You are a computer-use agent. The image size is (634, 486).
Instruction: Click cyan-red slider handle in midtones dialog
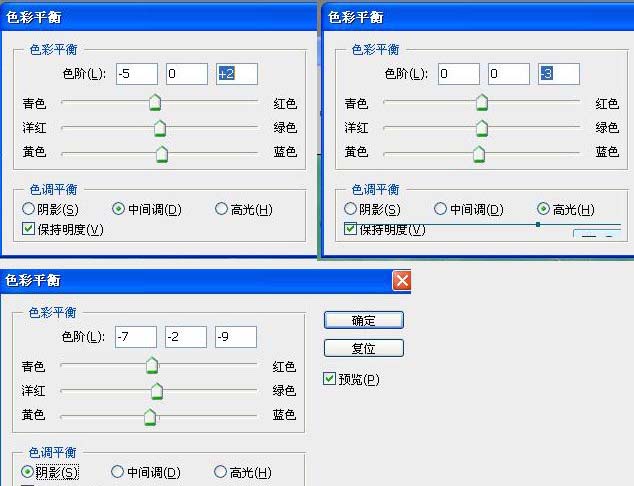click(155, 102)
